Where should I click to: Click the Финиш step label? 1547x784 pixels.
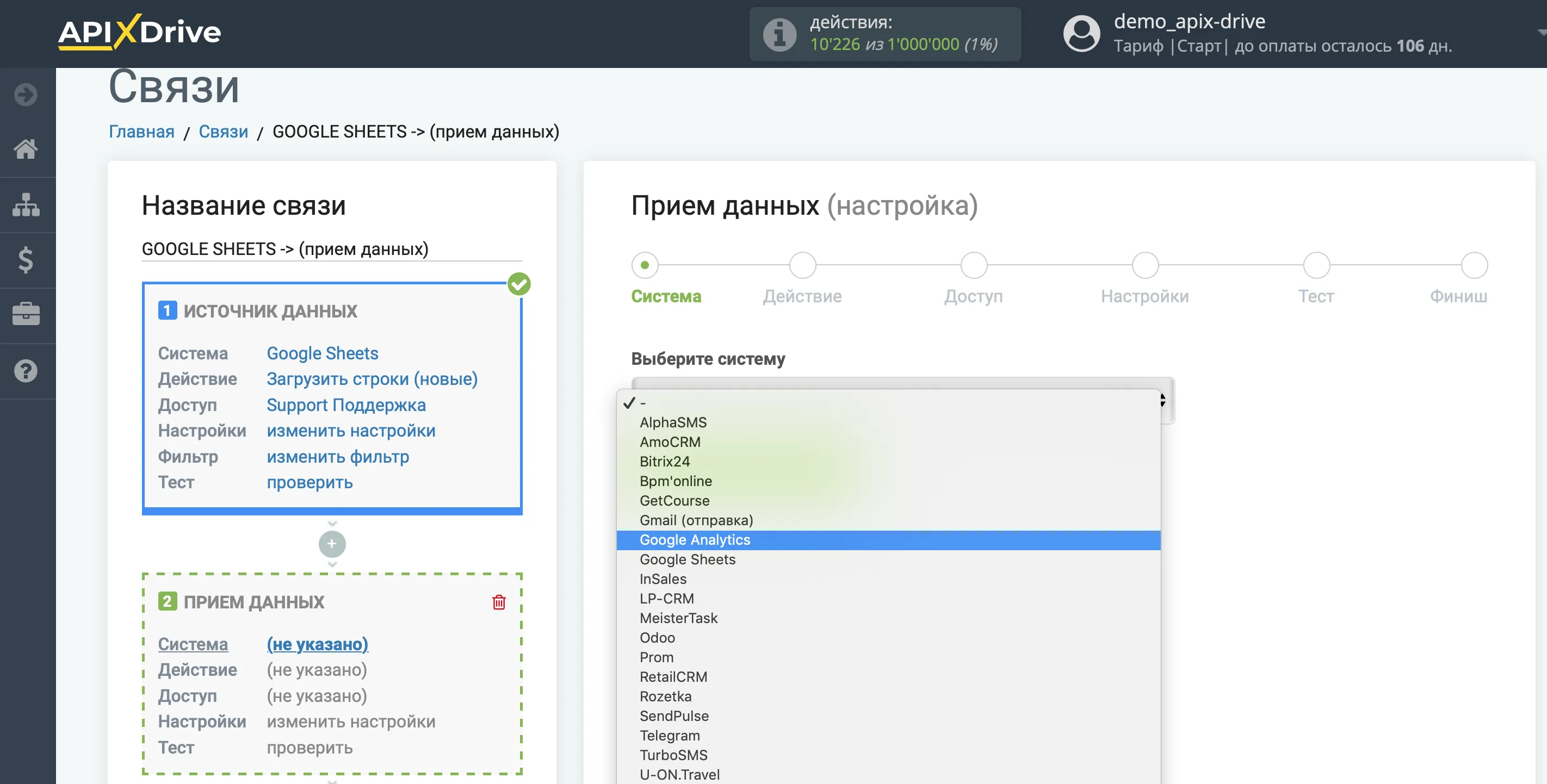tap(1459, 296)
